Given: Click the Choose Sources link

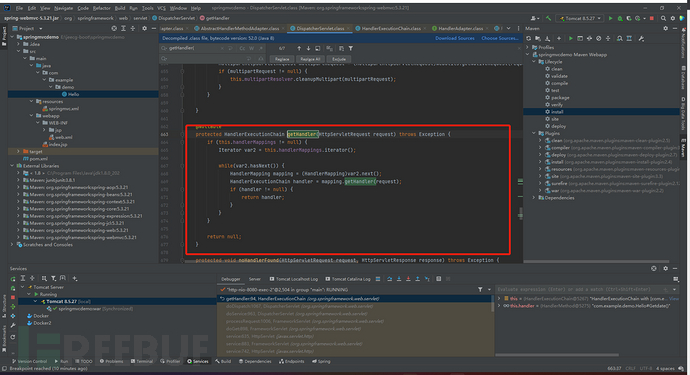Looking at the screenshot, I should pos(500,38).
